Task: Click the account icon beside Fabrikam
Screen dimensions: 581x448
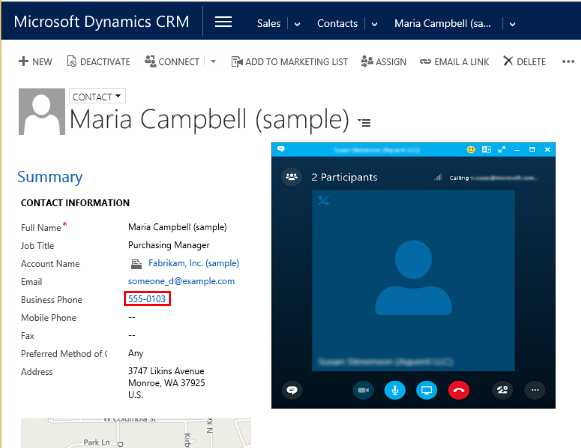Action: [x=136, y=263]
